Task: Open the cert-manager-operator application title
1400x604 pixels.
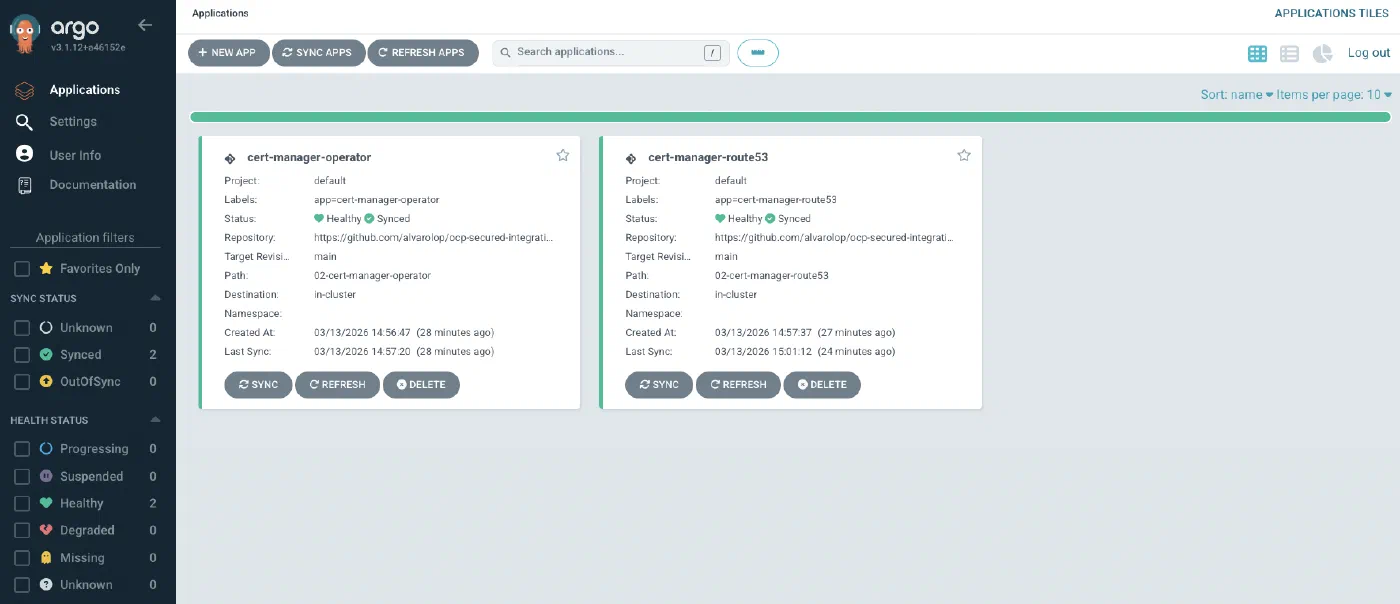Action: point(309,158)
